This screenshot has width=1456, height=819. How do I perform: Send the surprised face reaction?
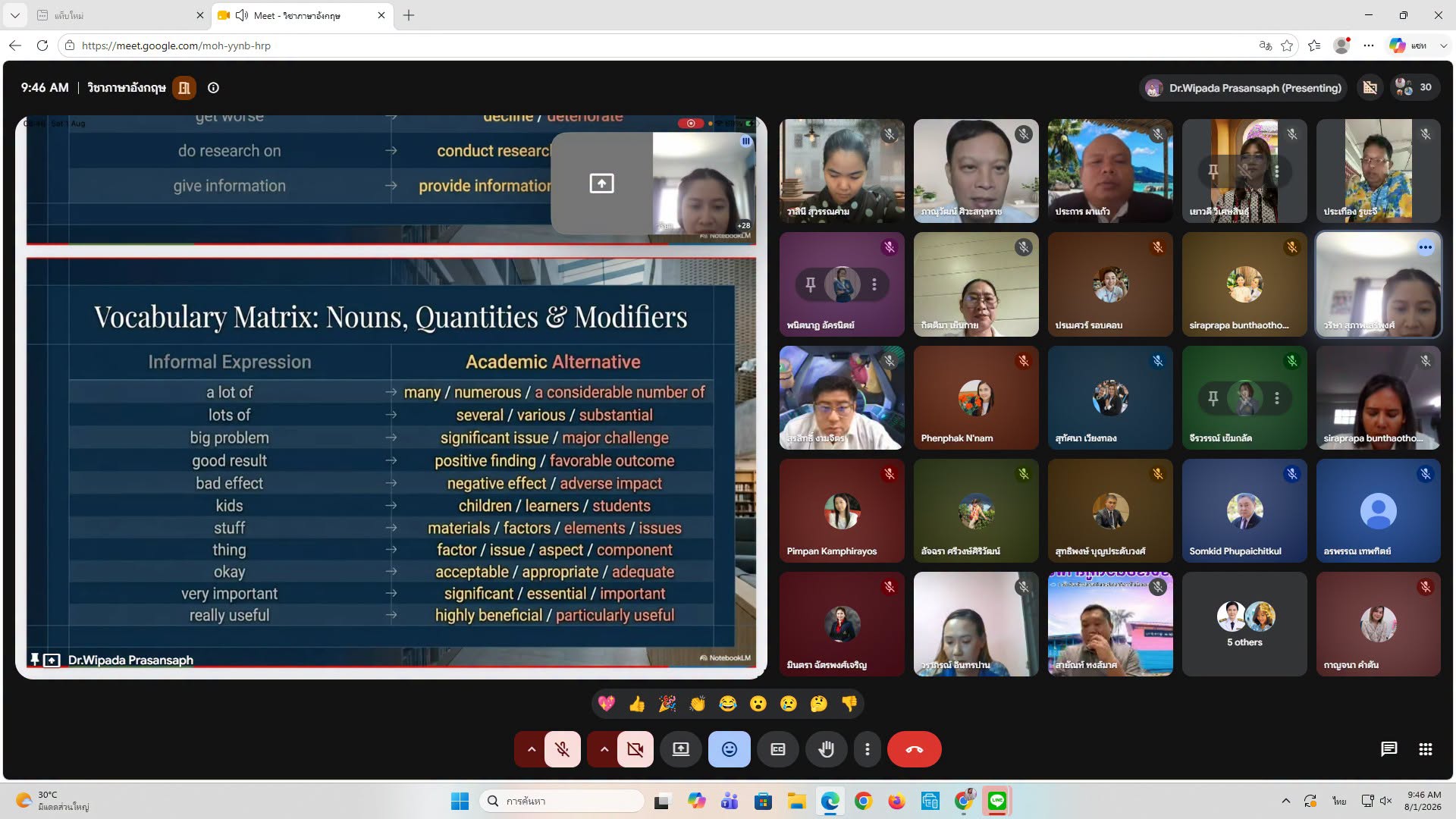tap(758, 704)
